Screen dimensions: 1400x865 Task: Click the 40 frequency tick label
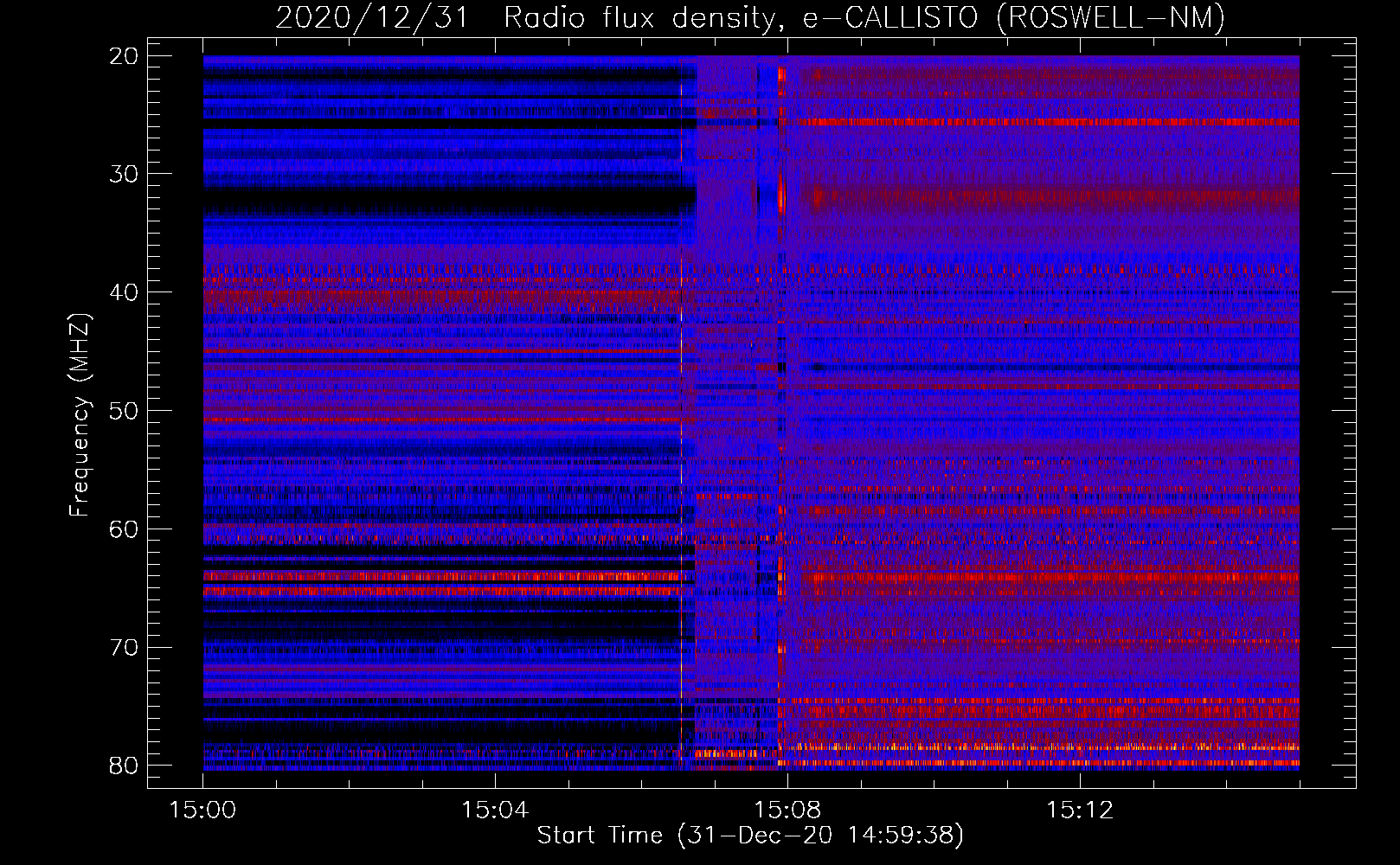click(125, 292)
